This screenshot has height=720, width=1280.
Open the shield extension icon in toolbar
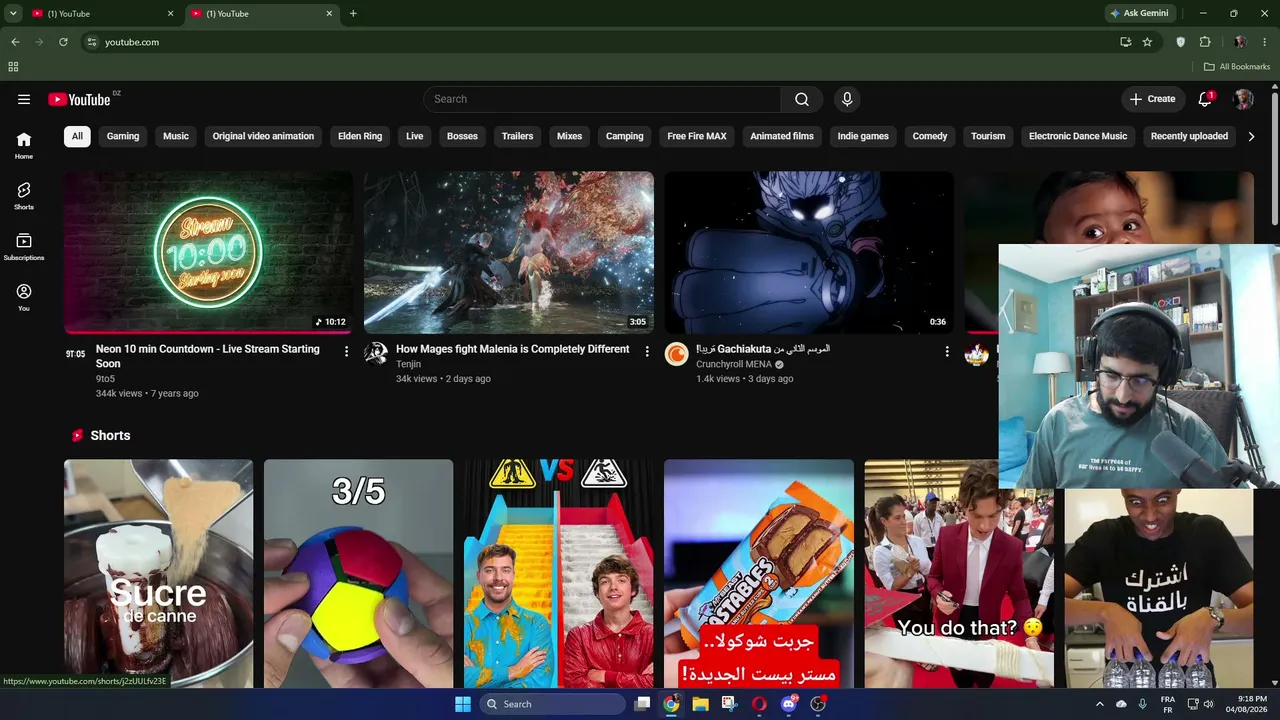(1181, 42)
